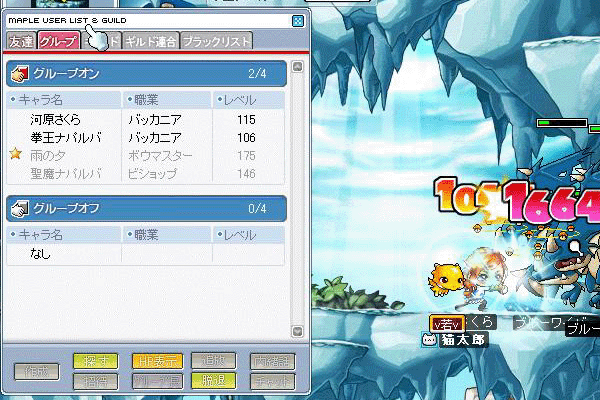Image resolution: width=600 pixels, height=400 pixels.
Task: Click the 猫太郎 name tag icon
Action: click(429, 340)
